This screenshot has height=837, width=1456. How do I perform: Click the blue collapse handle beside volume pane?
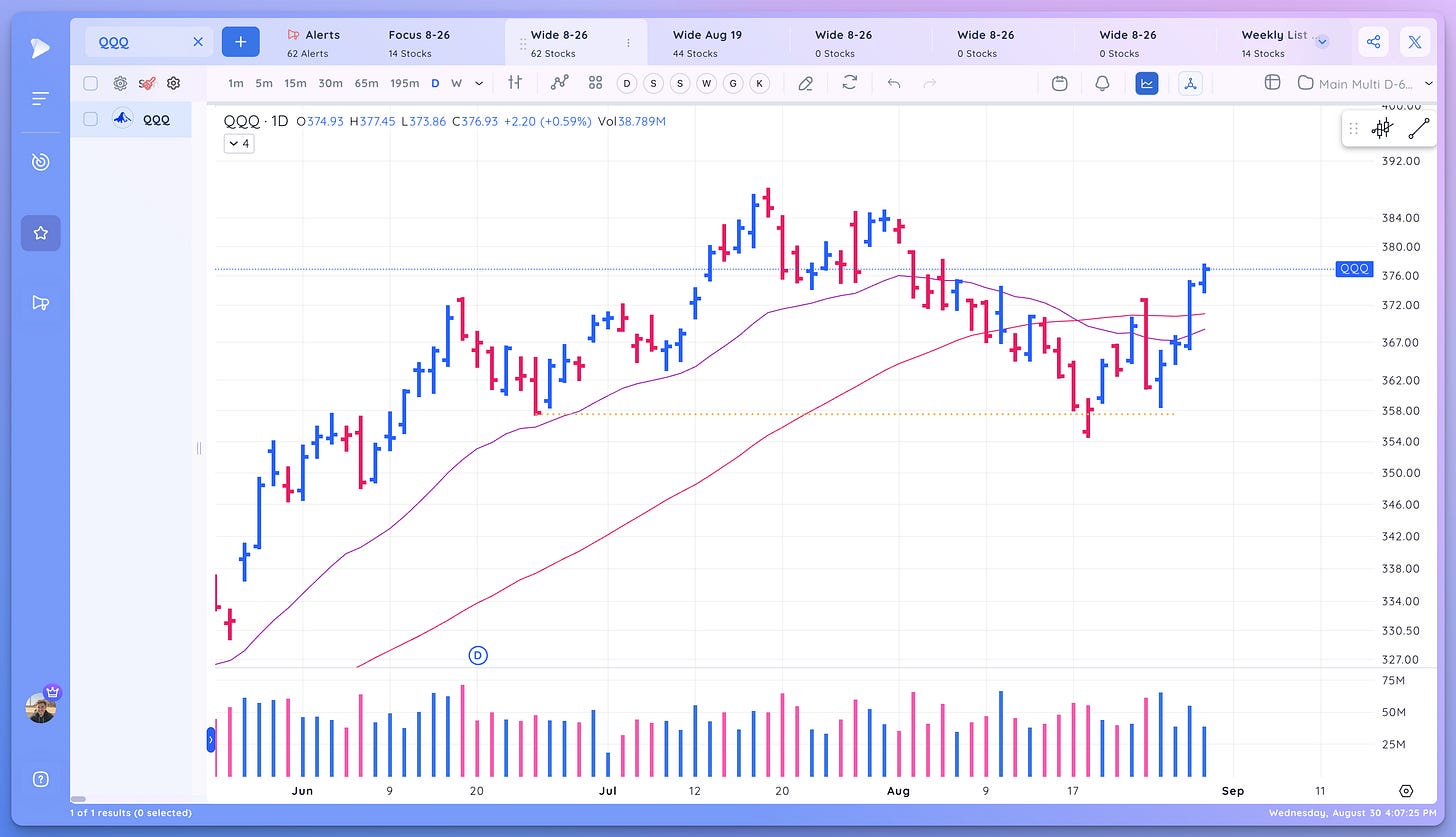[x=210, y=740]
